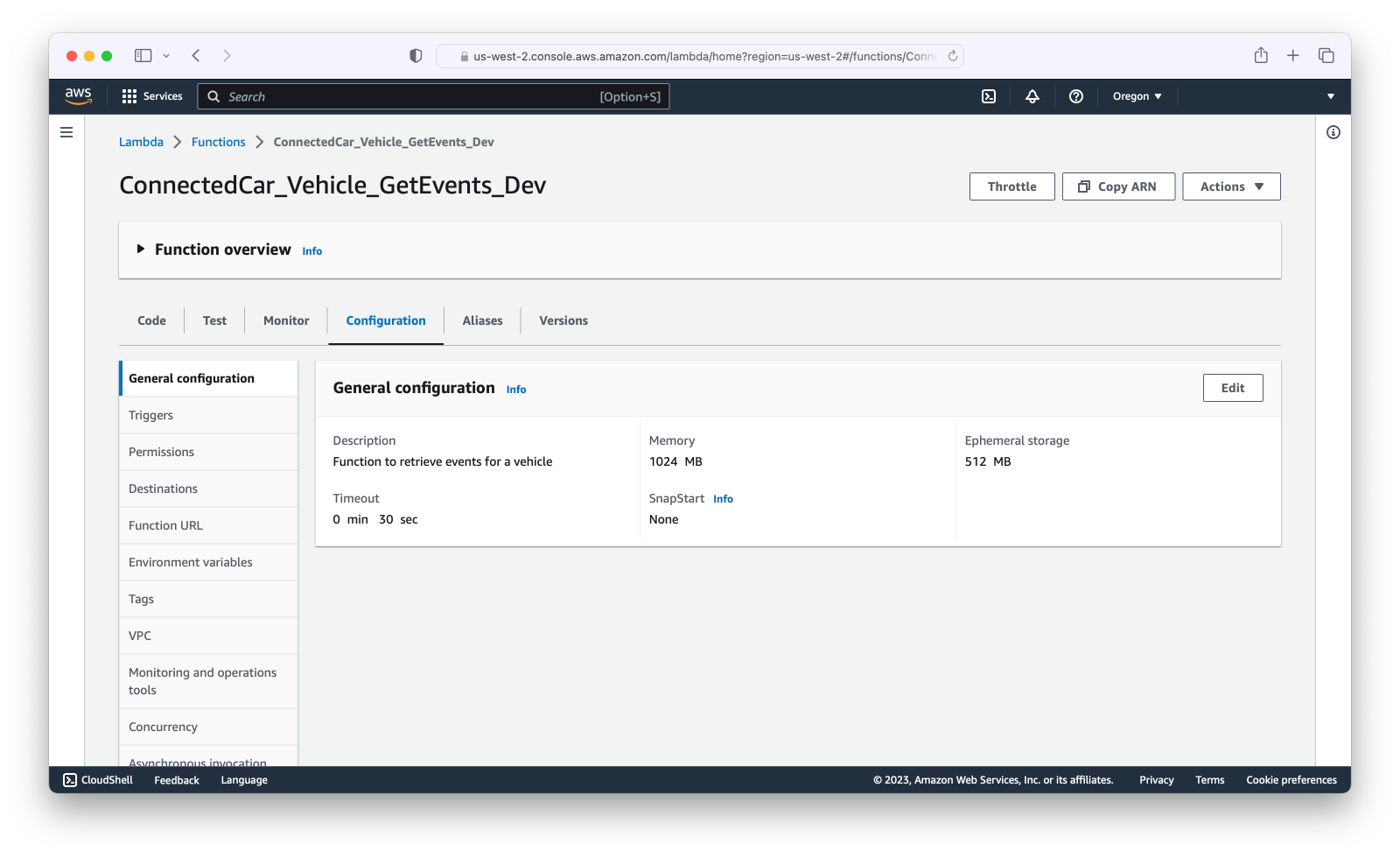Click the page title ConnectedCar_Vehicle_GetEvents_Dev
This screenshot has width=1400, height=858.
332,186
